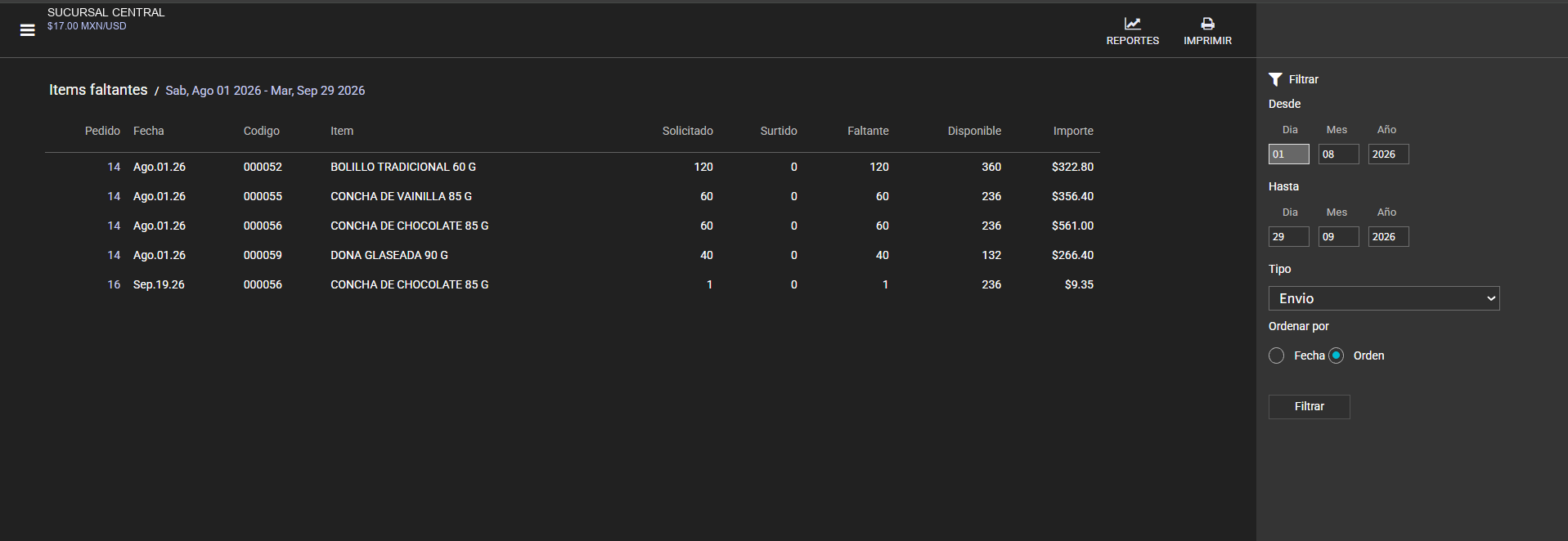
Task: Click the $9.35 importe value
Action: (x=1079, y=284)
